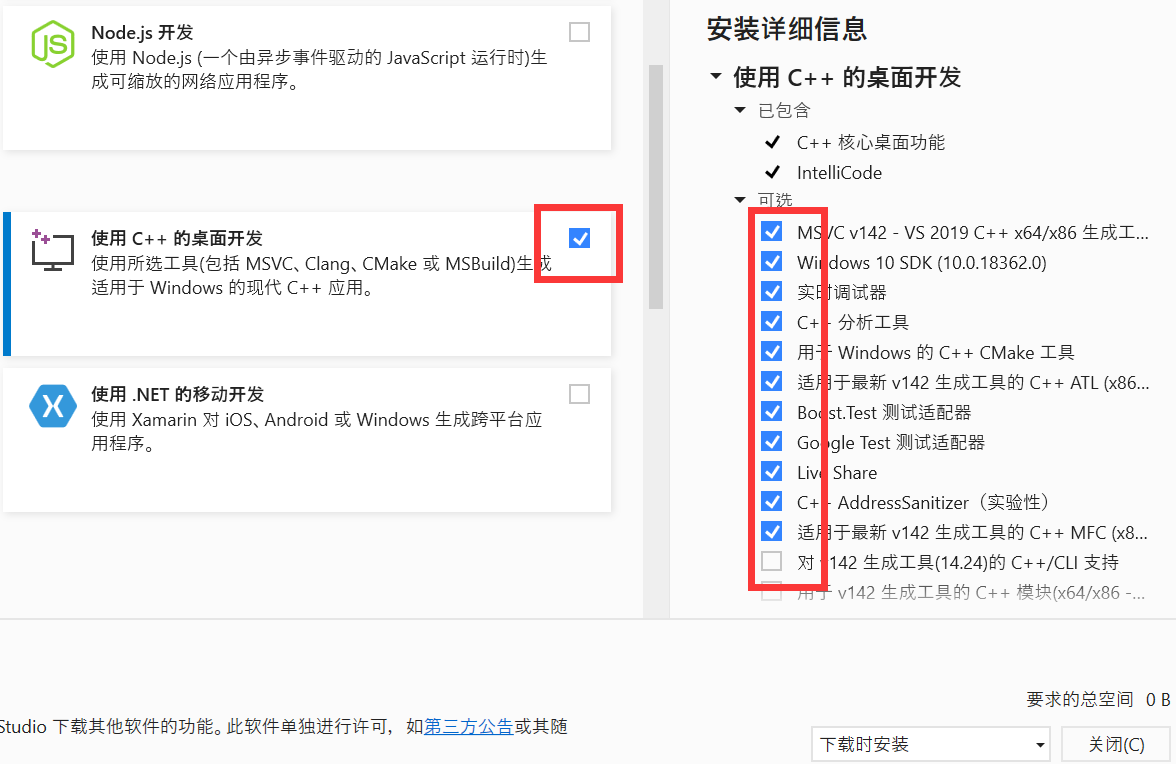
Task: Collapse the 已包含 group
Action: 739,110
